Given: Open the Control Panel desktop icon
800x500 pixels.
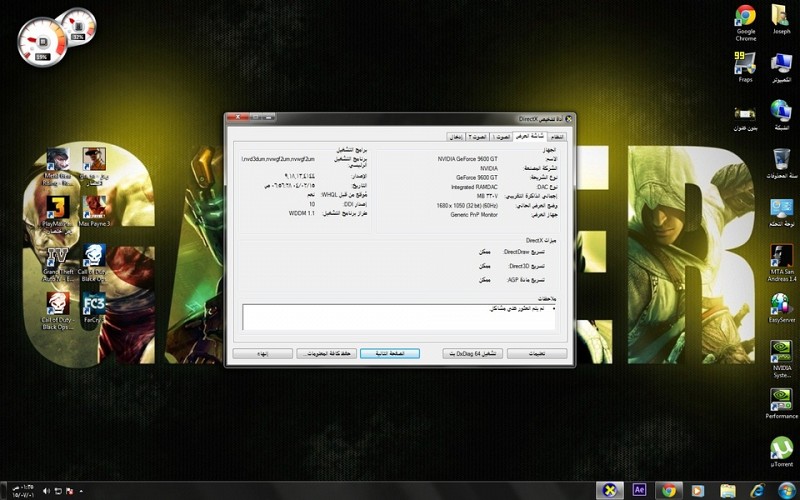Looking at the screenshot, I should (x=781, y=213).
